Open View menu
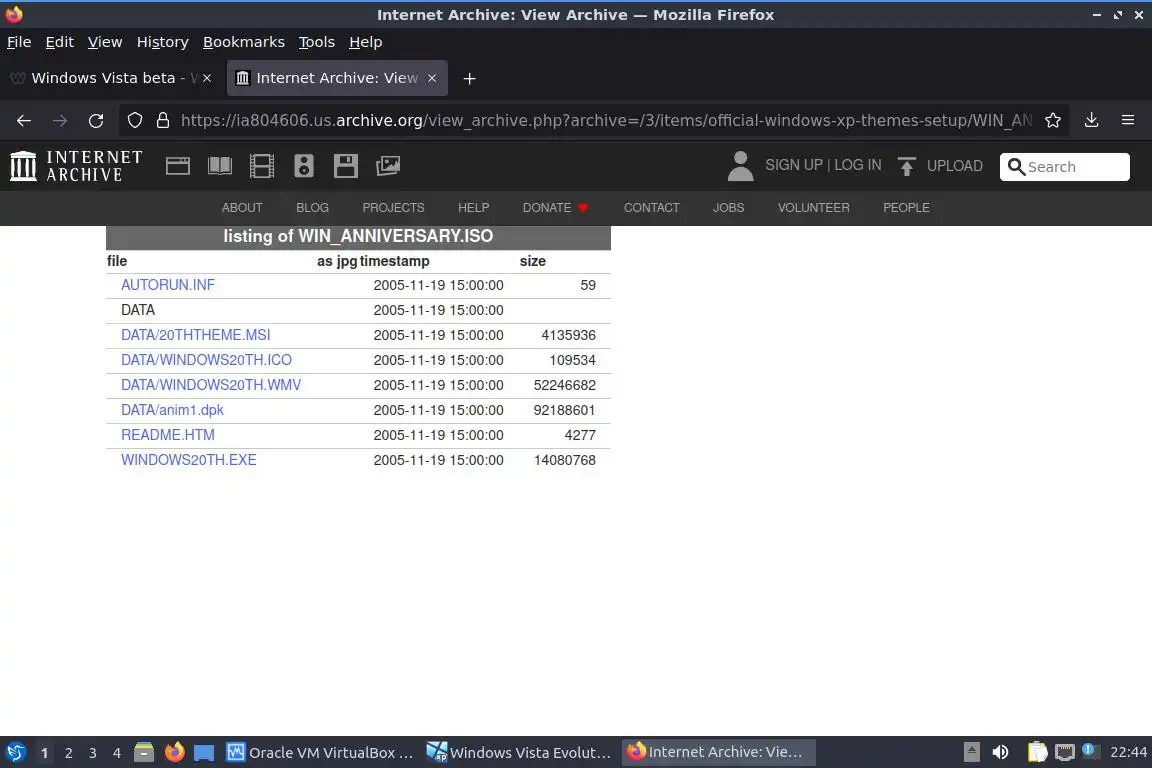1152x768 pixels. [105, 42]
